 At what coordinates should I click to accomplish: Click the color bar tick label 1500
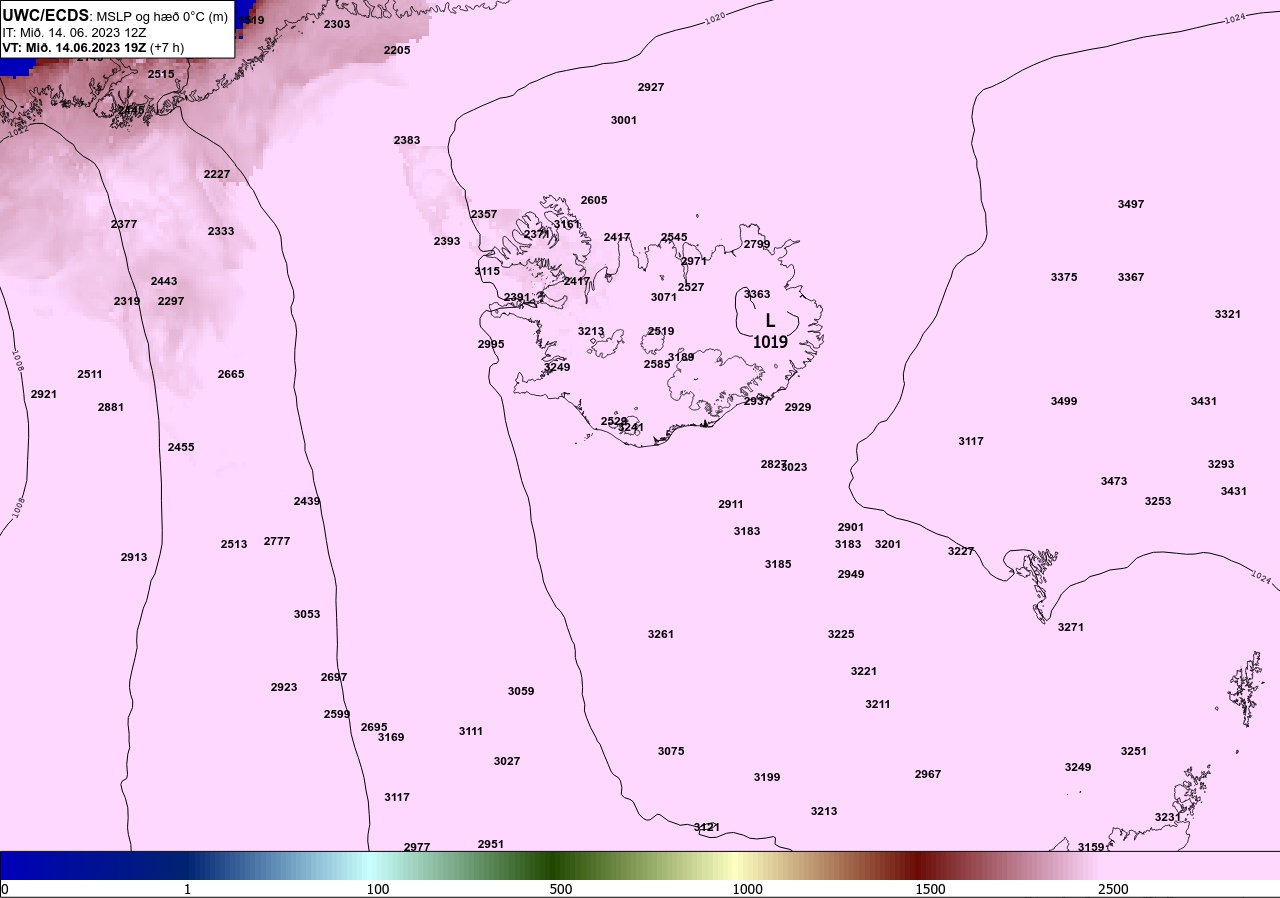click(x=930, y=889)
